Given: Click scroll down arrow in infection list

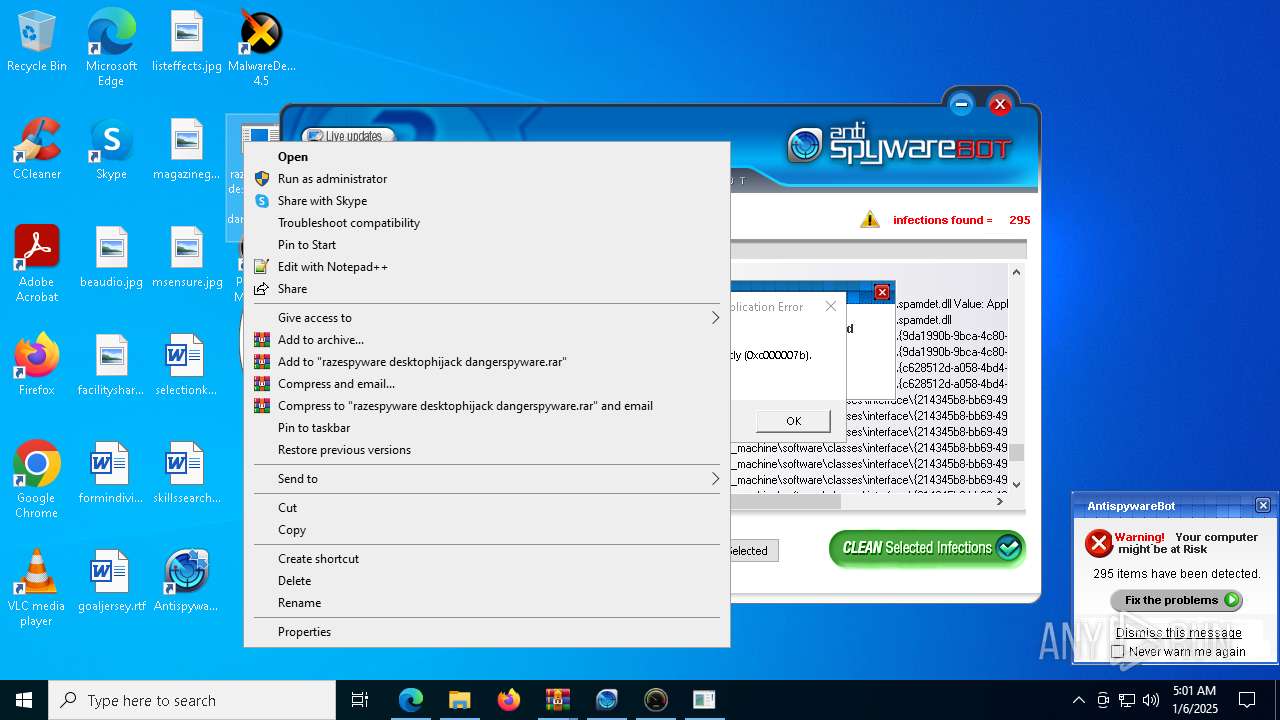Looking at the screenshot, I should [1016, 484].
